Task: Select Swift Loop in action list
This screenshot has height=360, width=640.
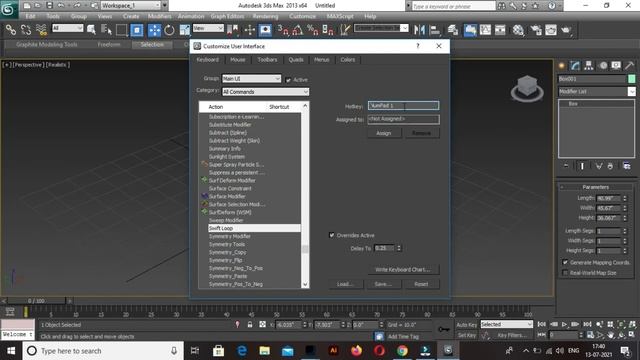Action: 253,228
